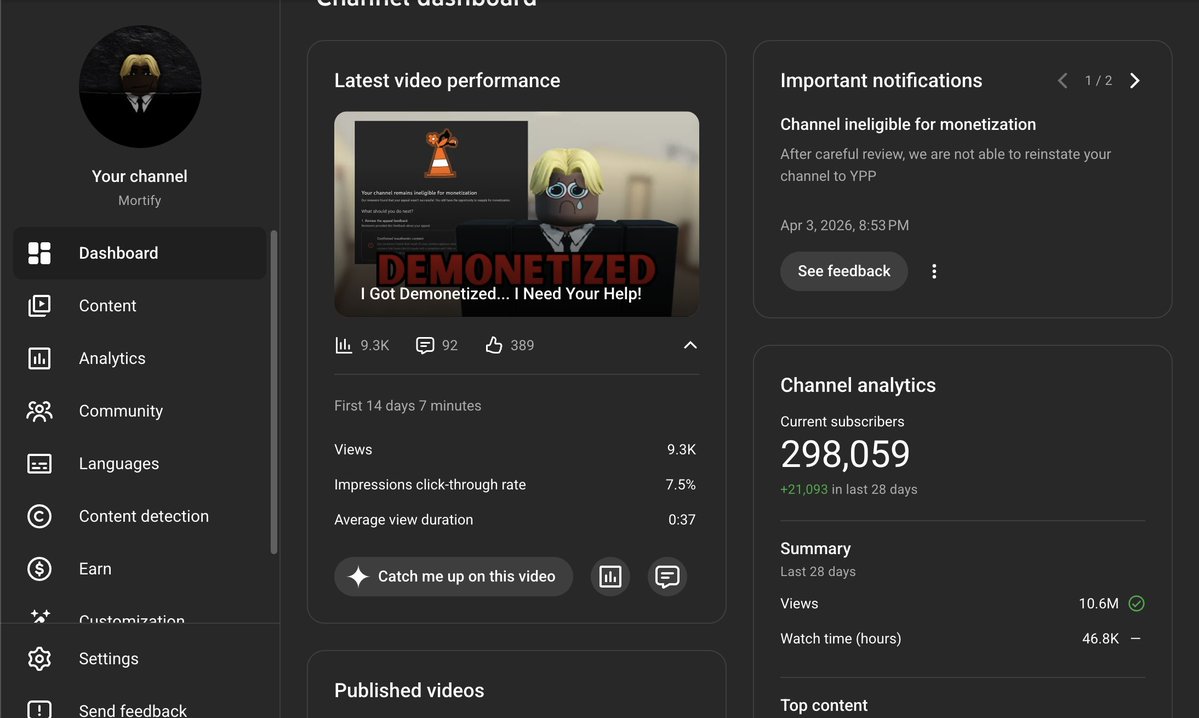Click 'Channel ineligible for monetization' heading
This screenshot has width=1199, height=718.
[x=908, y=125]
